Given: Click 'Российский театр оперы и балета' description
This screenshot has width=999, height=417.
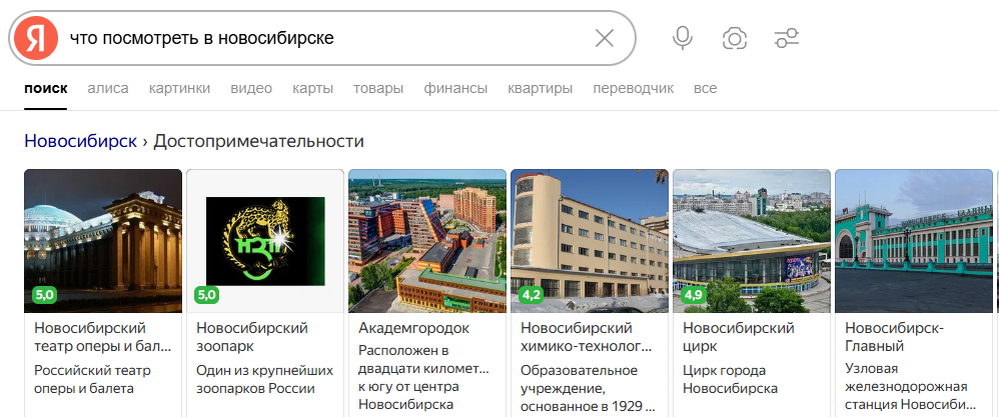Looking at the screenshot, I should 92,379.
